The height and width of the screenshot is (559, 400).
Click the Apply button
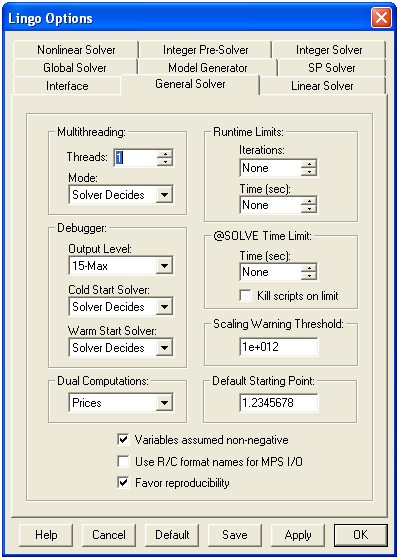point(298,535)
